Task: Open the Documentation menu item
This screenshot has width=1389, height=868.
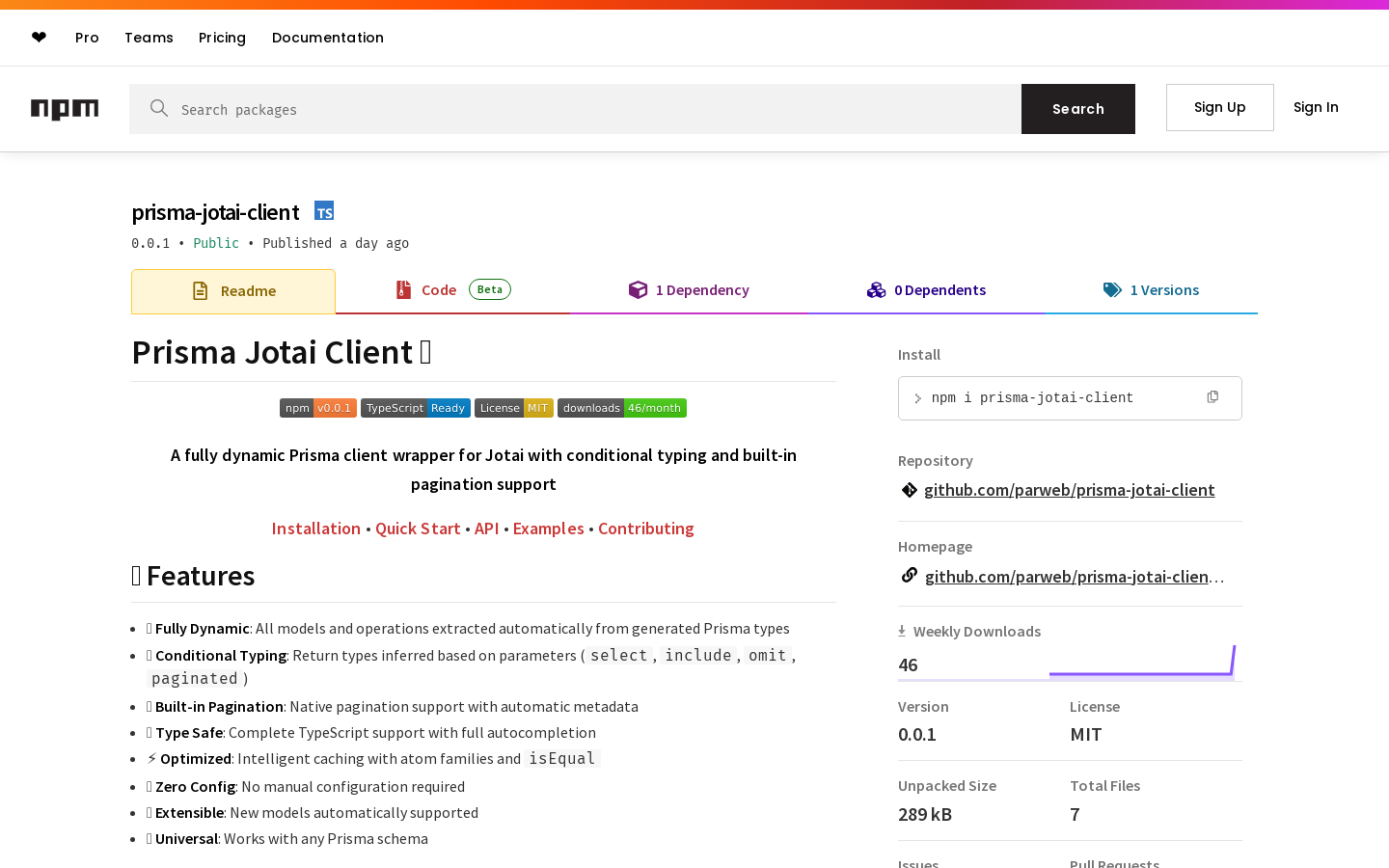Action: 328,38
